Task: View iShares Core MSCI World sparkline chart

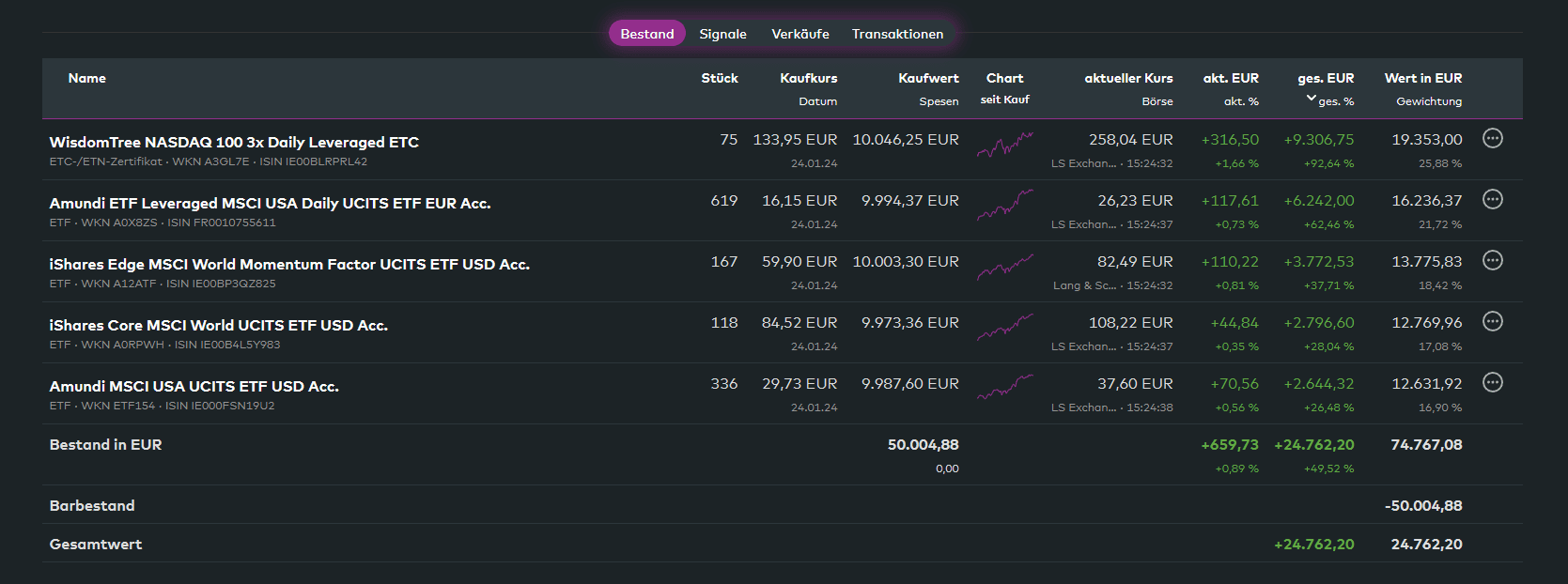Action: click(1004, 328)
